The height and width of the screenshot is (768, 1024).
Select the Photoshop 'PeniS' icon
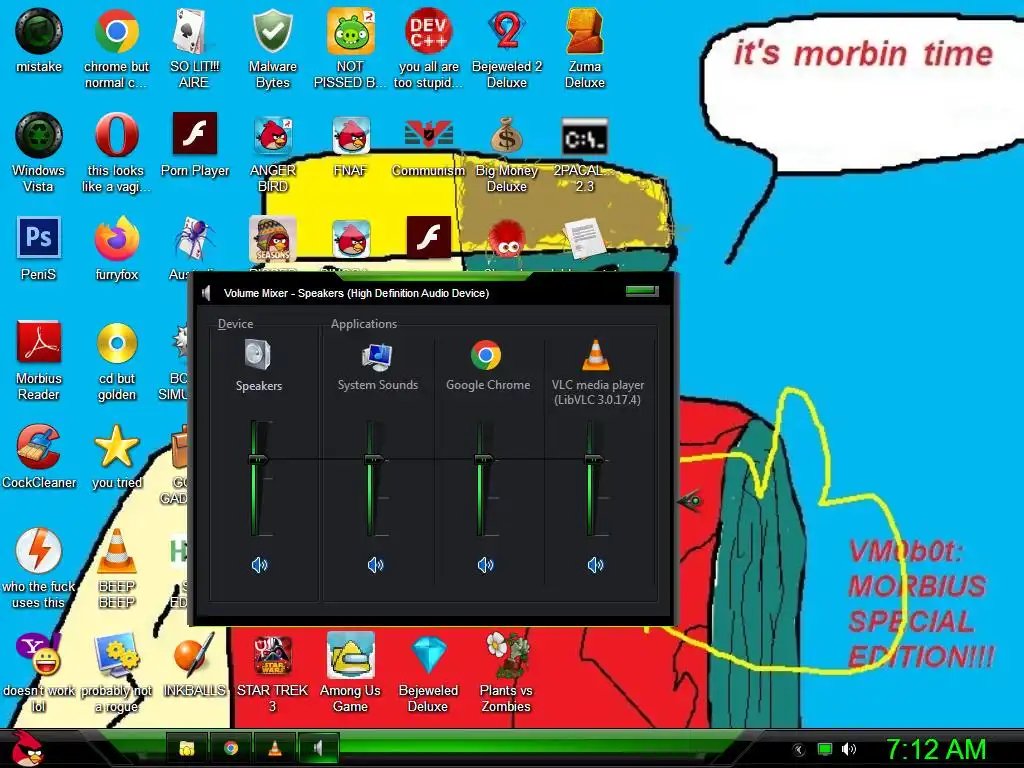[x=39, y=248]
